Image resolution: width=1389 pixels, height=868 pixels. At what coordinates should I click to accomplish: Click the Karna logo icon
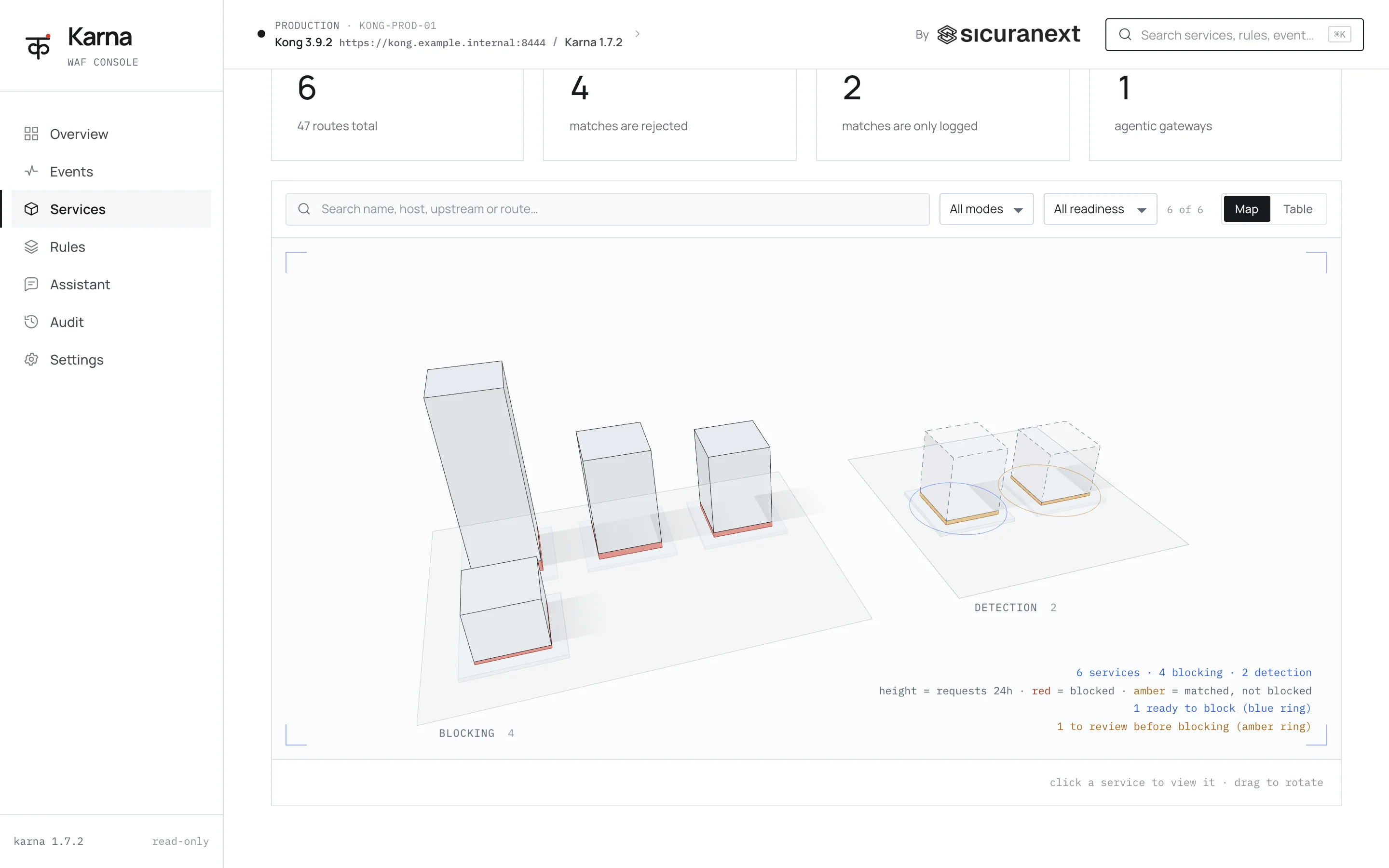tap(38, 46)
